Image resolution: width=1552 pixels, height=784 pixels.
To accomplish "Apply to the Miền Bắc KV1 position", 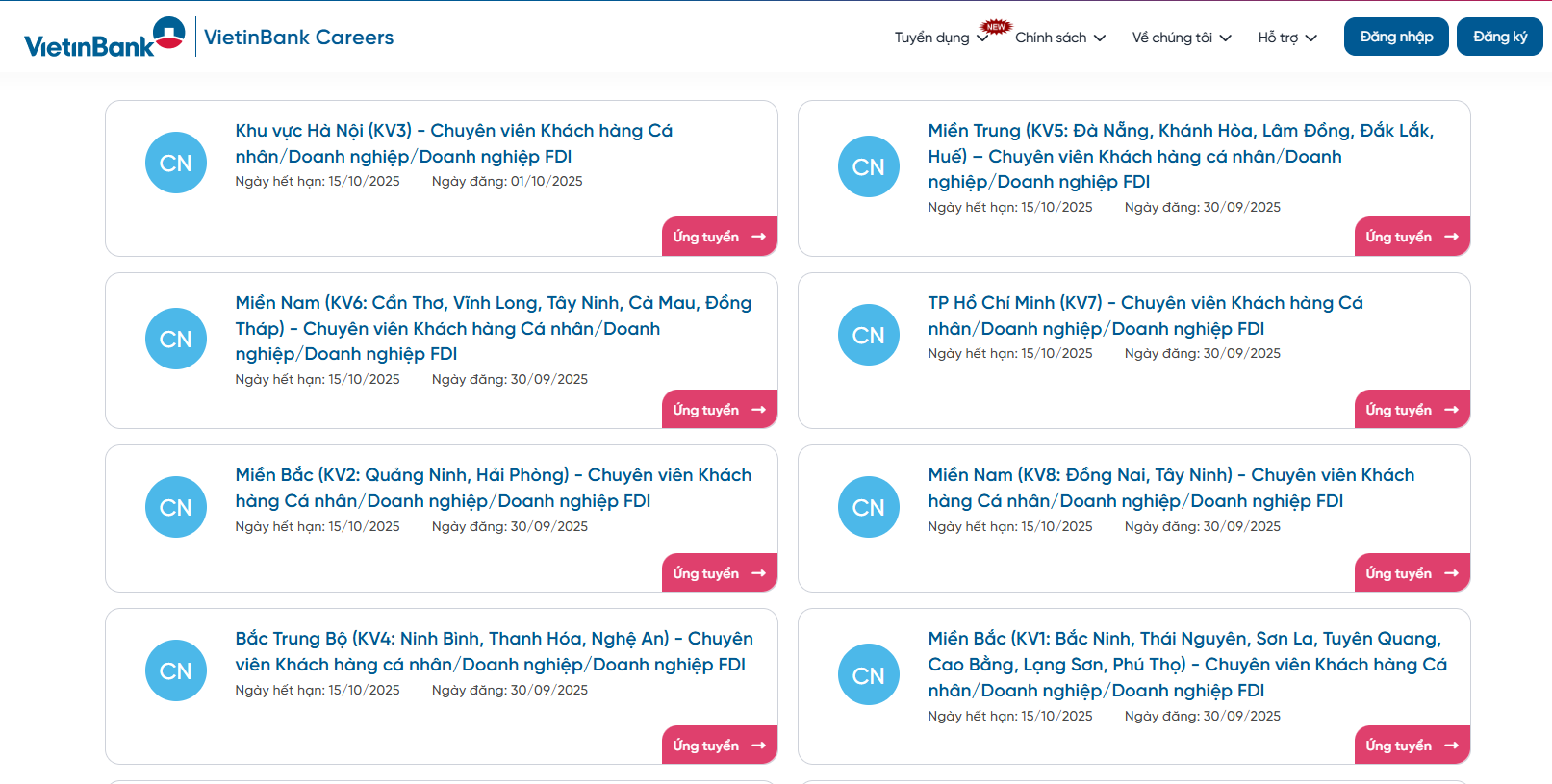I will point(1412,746).
